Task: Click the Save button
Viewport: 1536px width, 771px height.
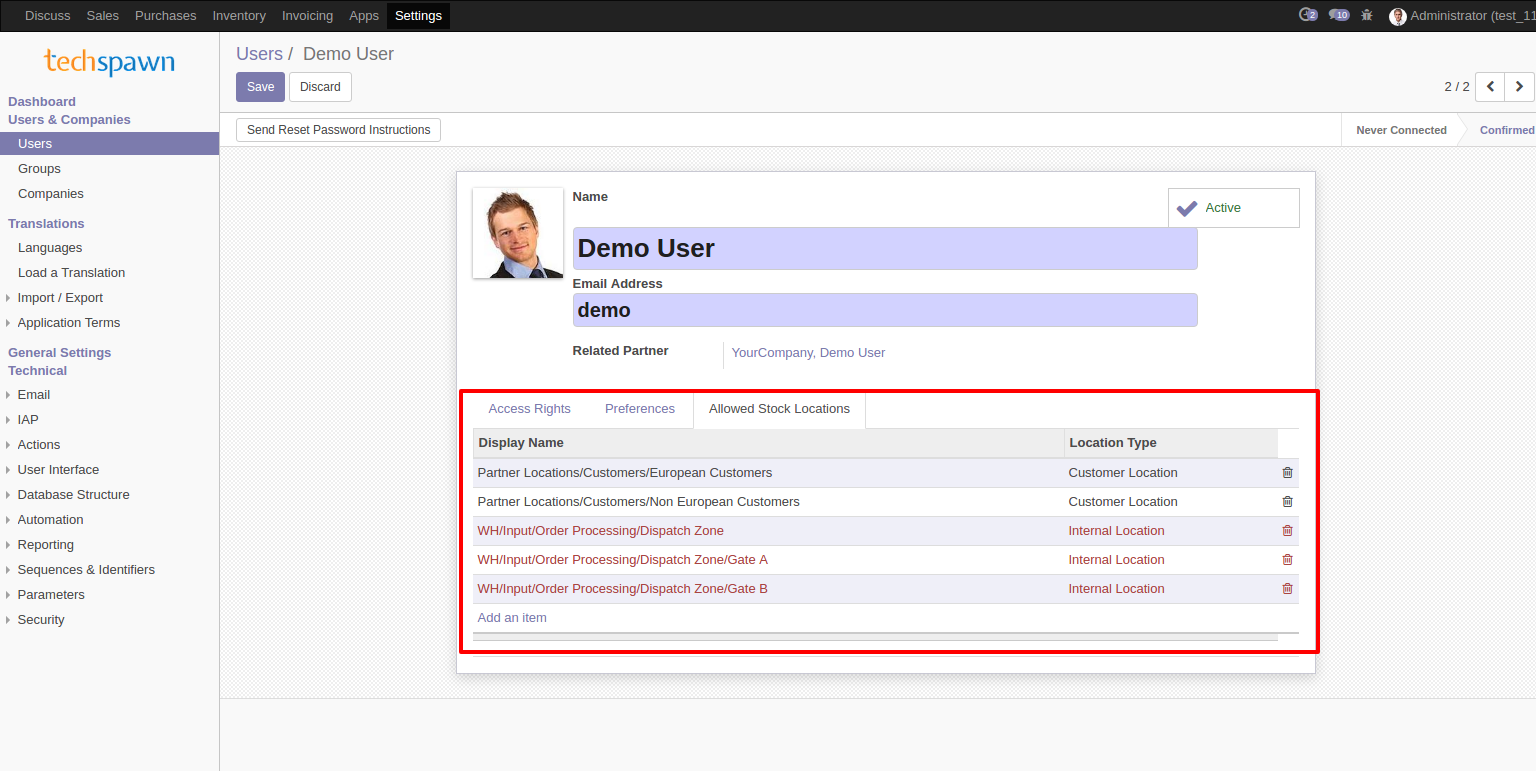Action: pos(260,87)
